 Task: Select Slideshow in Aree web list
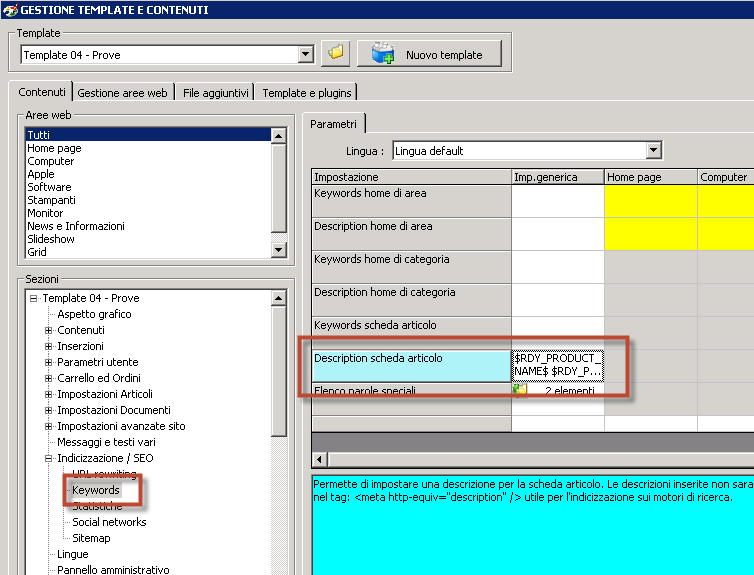(x=148, y=239)
